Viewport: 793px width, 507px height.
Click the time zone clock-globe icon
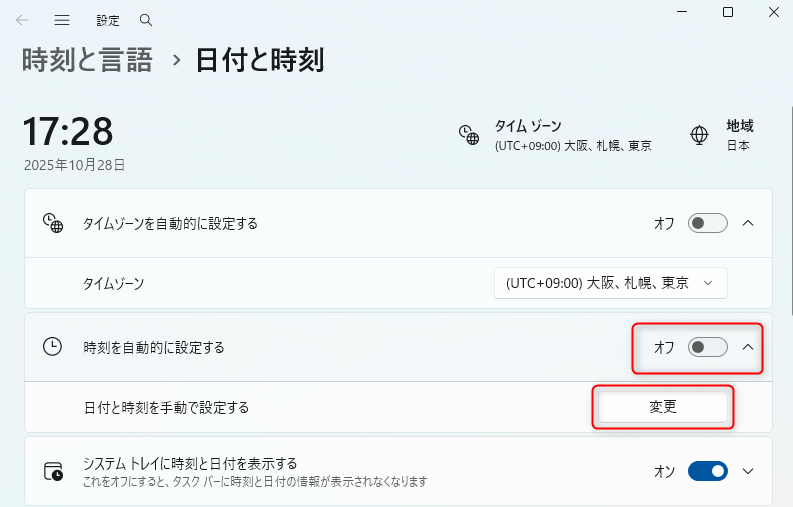tap(468, 135)
